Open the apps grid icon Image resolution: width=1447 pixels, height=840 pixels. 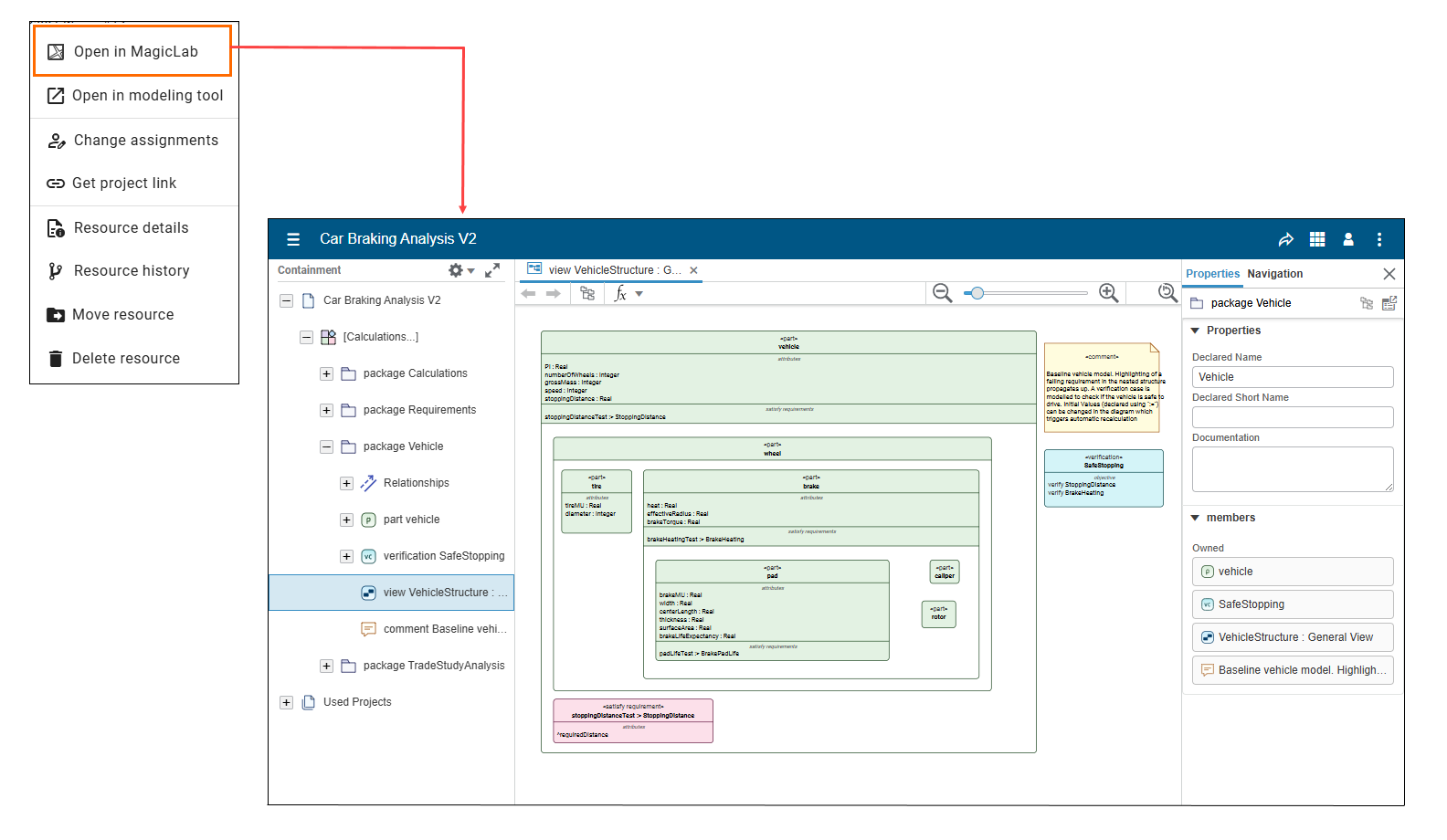click(x=1316, y=239)
